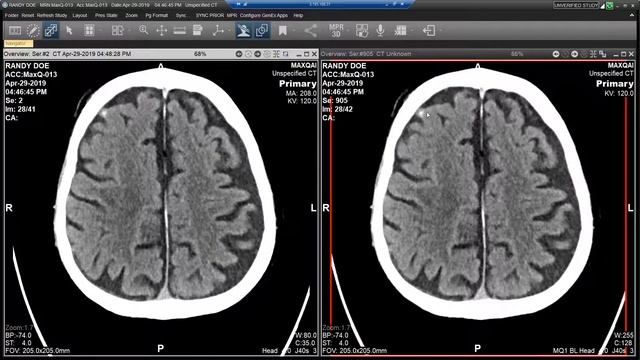Open the Help menu

click(x=298, y=16)
